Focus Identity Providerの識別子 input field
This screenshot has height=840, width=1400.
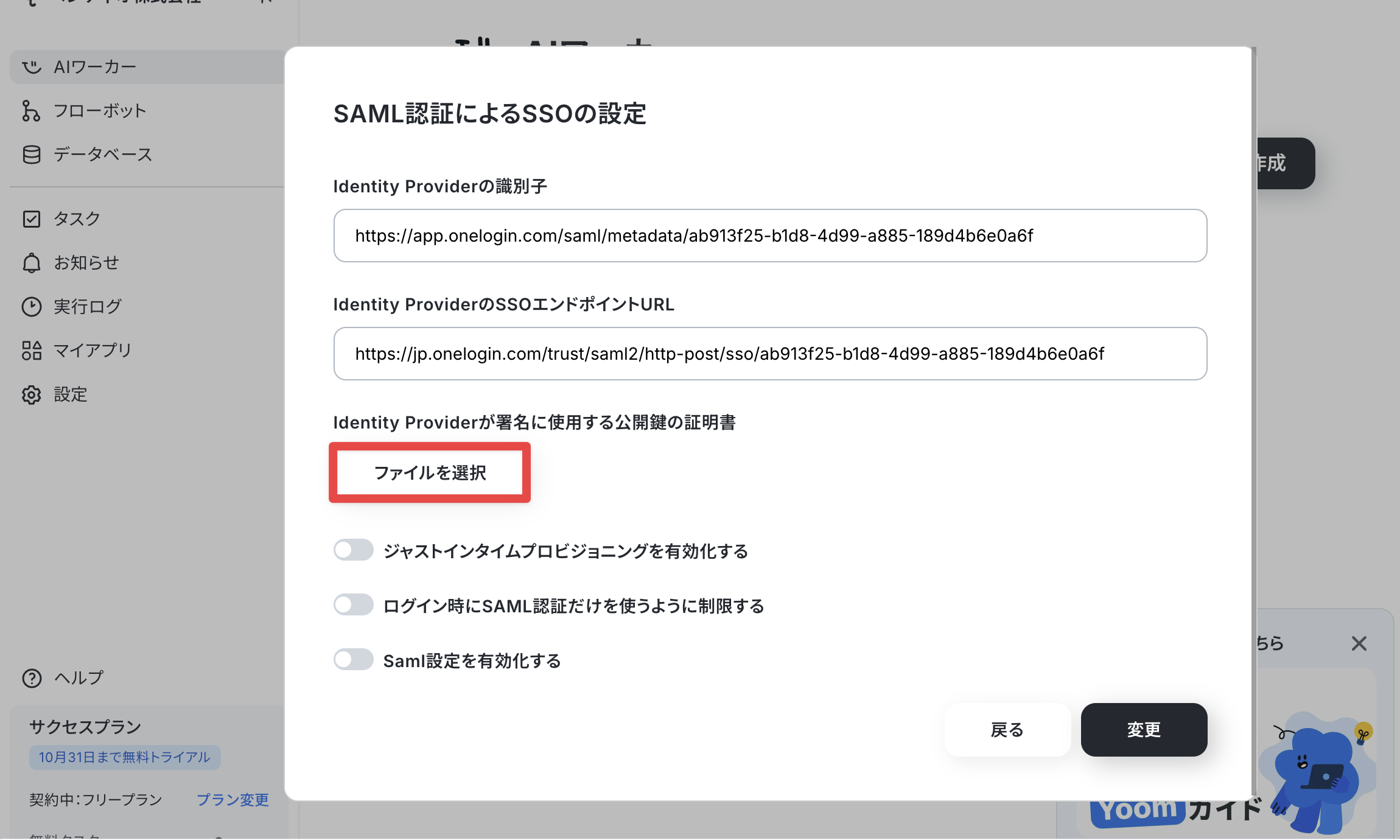pos(770,236)
